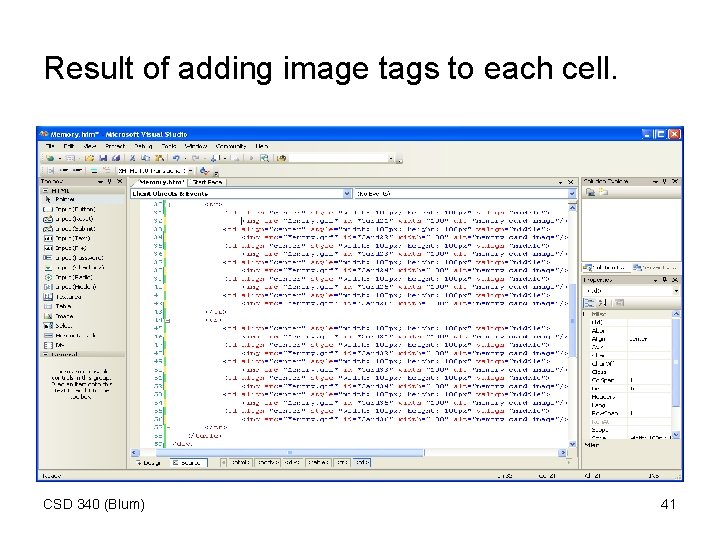Image resolution: width=720 pixels, height=540 pixels.
Task: Open the View menu
Action: tap(90, 146)
